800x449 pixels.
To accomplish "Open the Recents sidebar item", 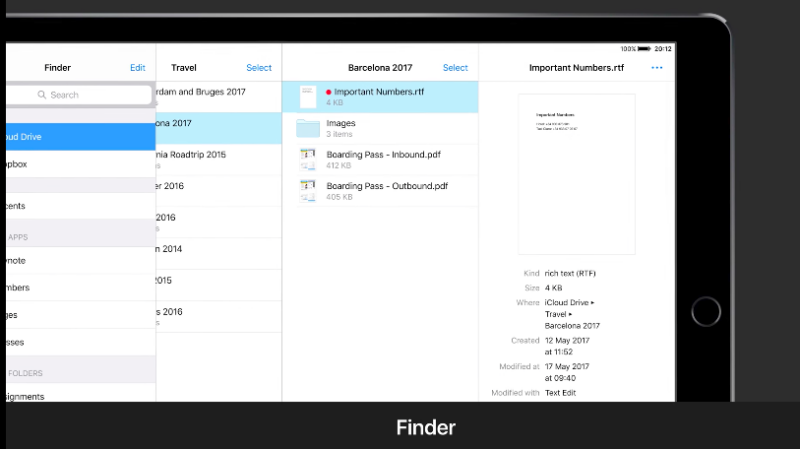I will pos(81,206).
